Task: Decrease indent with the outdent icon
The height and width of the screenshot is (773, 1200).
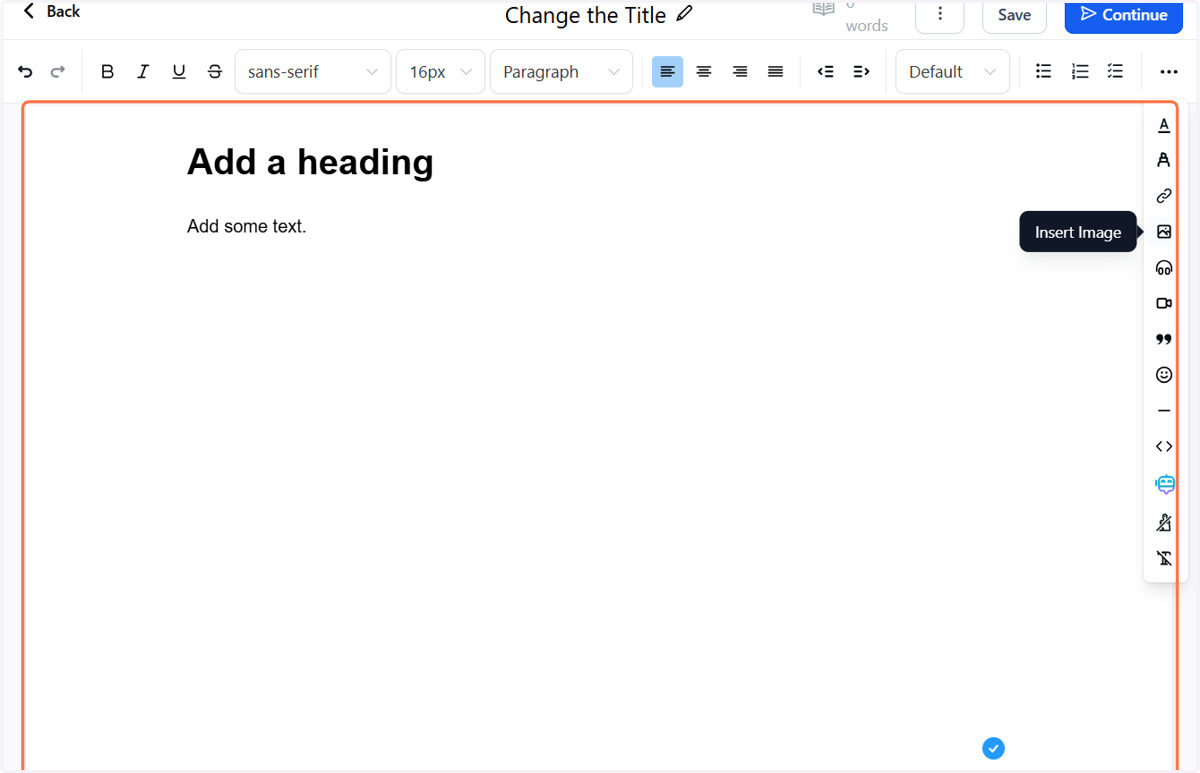Action: 825,72
